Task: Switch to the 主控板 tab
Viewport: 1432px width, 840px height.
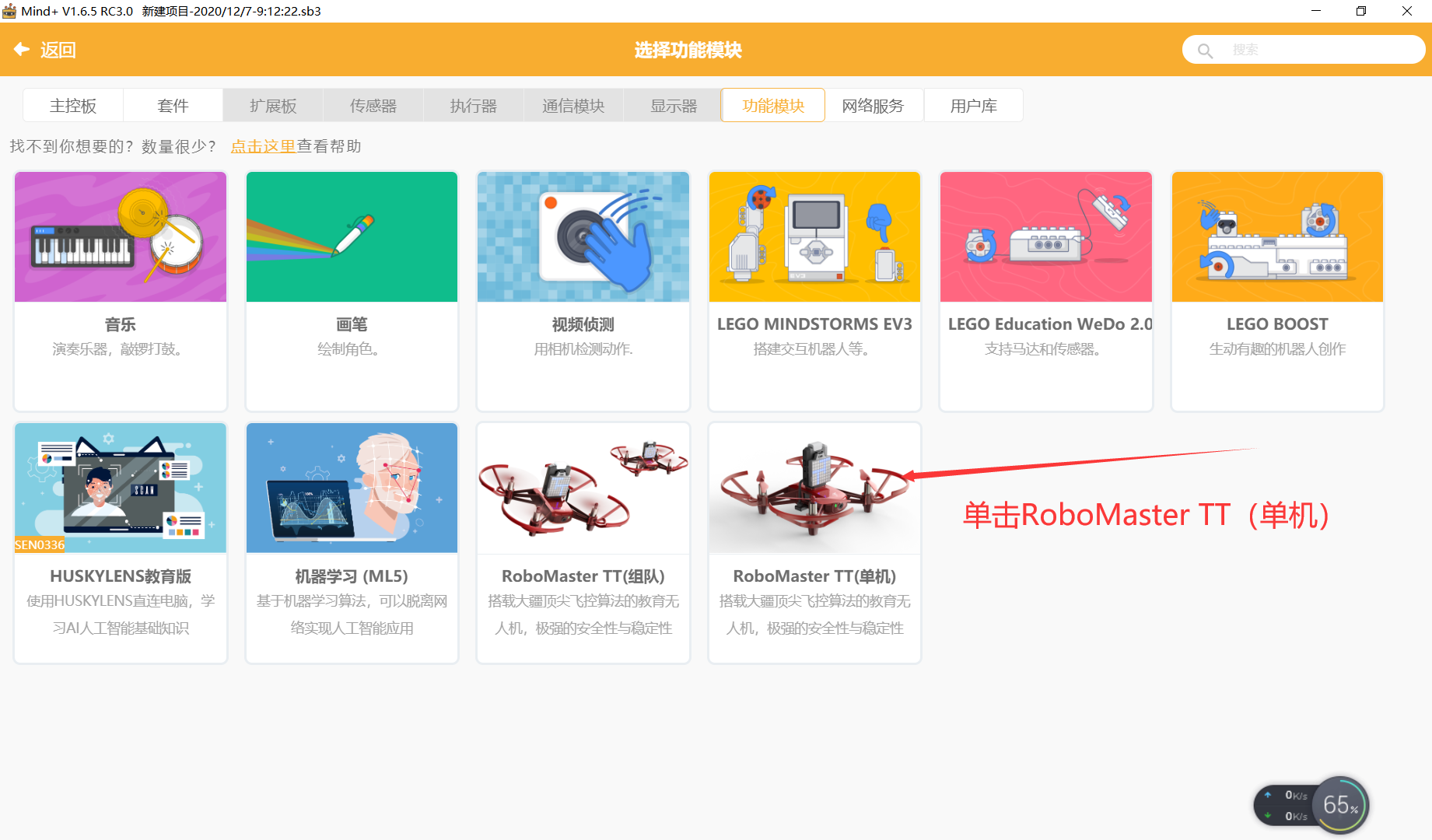Action: 73,106
